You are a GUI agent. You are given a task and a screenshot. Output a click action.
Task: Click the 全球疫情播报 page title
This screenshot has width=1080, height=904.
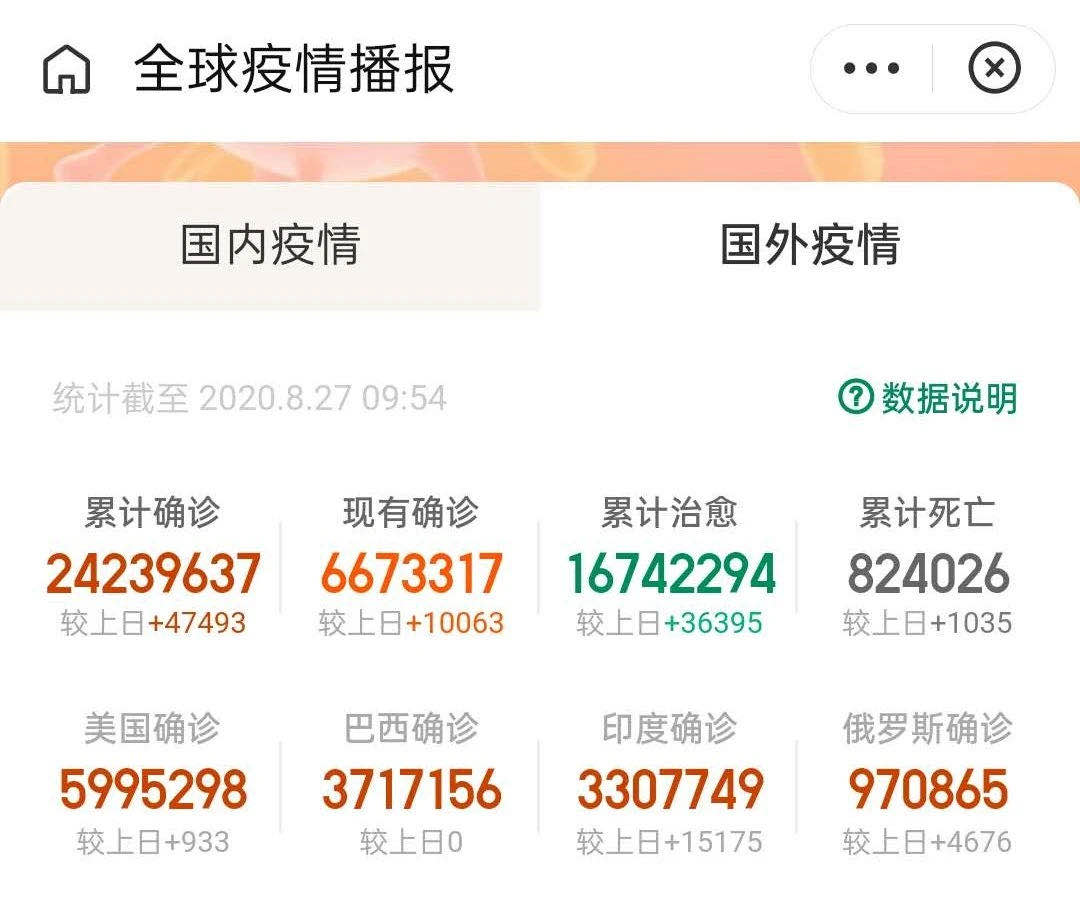[294, 70]
